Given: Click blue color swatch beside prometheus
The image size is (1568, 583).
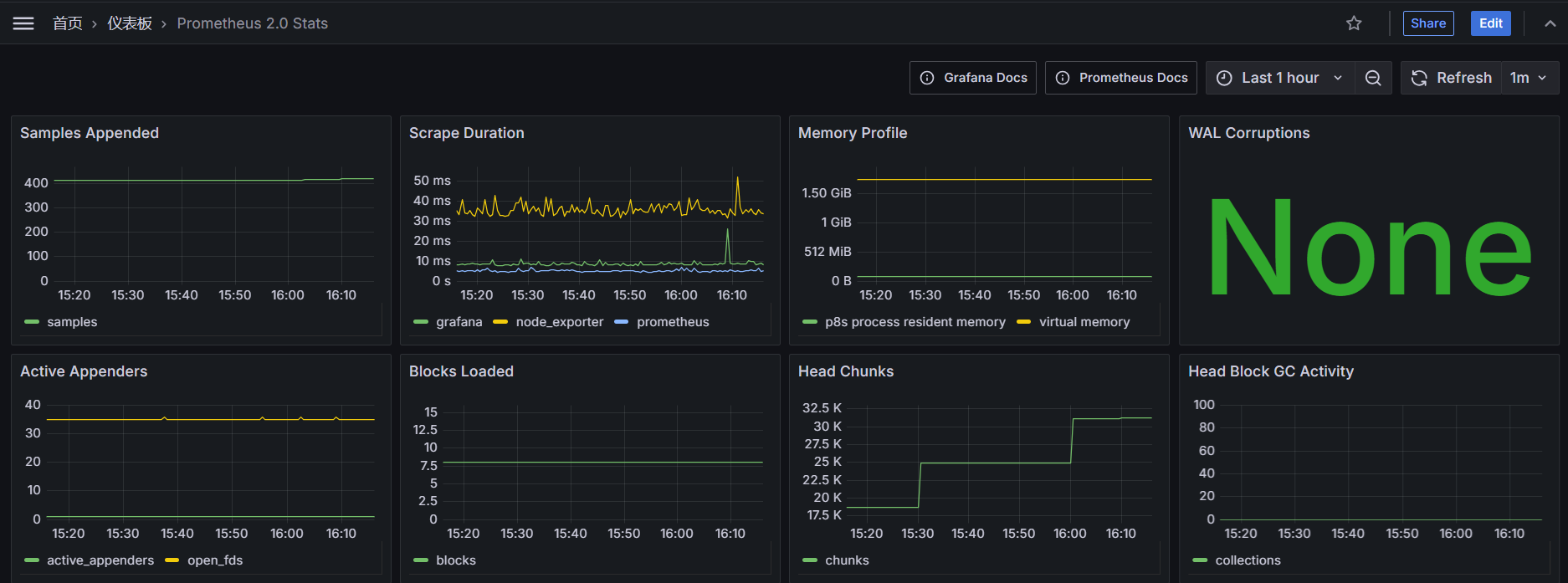Looking at the screenshot, I should click(621, 322).
